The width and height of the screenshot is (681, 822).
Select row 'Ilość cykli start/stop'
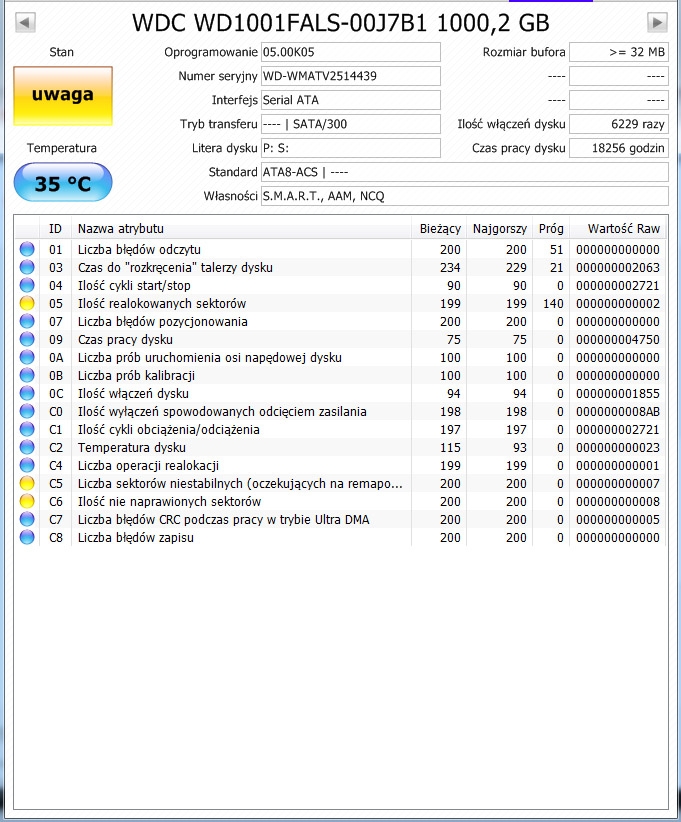(x=341, y=285)
